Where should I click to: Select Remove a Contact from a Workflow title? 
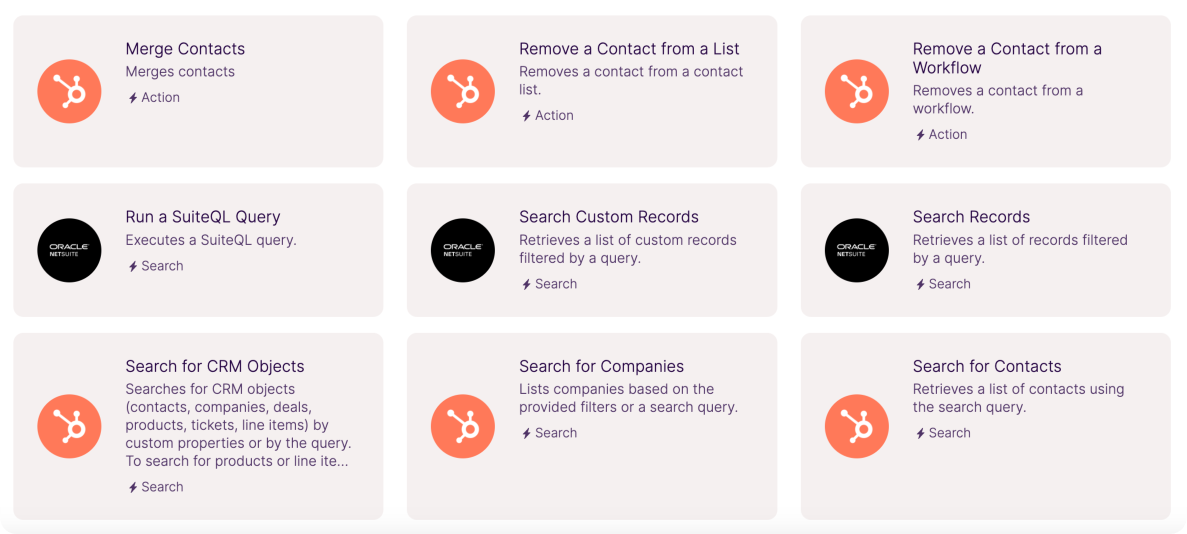click(x=1006, y=58)
